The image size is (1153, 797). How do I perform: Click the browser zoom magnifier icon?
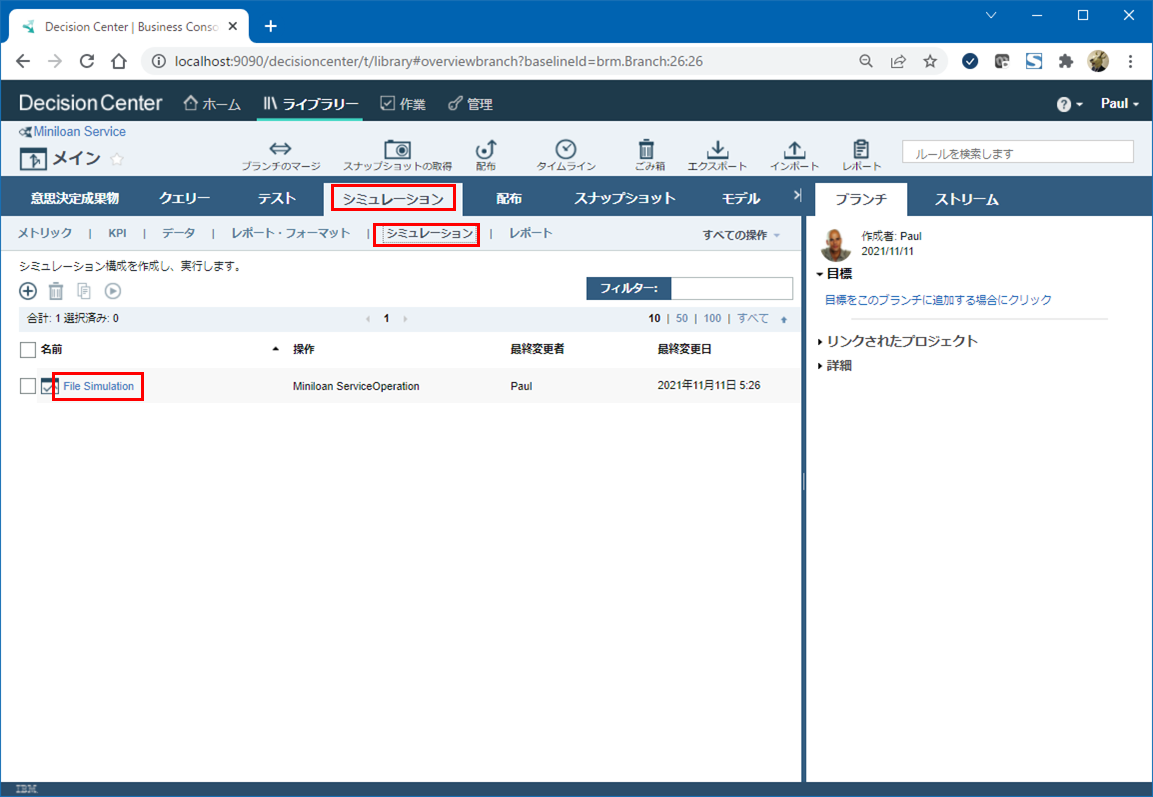coord(866,61)
